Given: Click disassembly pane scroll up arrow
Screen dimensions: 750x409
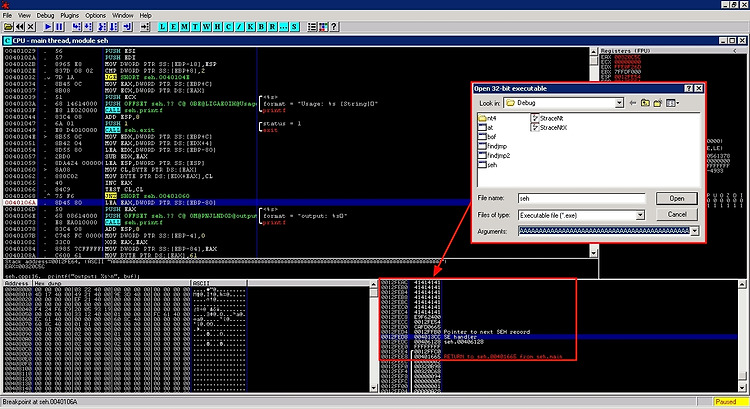Looking at the screenshot, I should point(594,51).
